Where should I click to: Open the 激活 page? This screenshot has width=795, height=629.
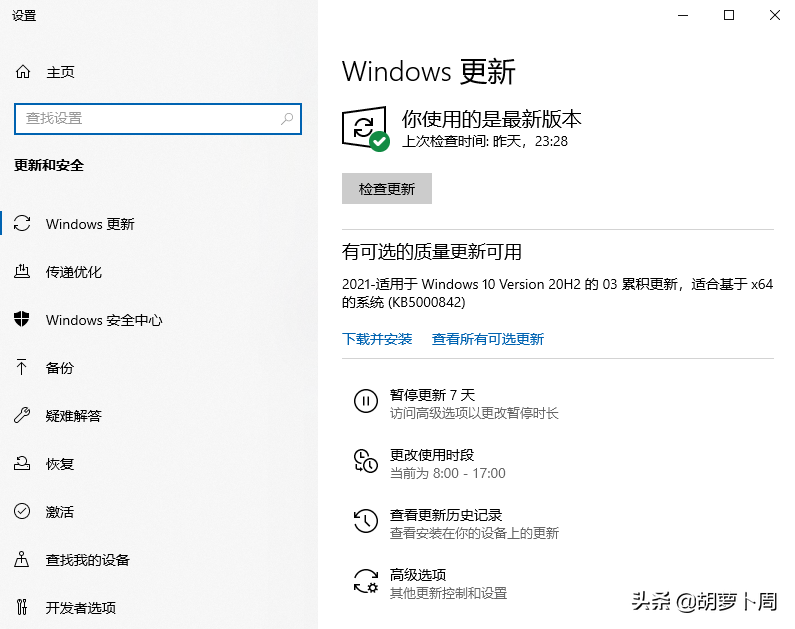[60, 512]
